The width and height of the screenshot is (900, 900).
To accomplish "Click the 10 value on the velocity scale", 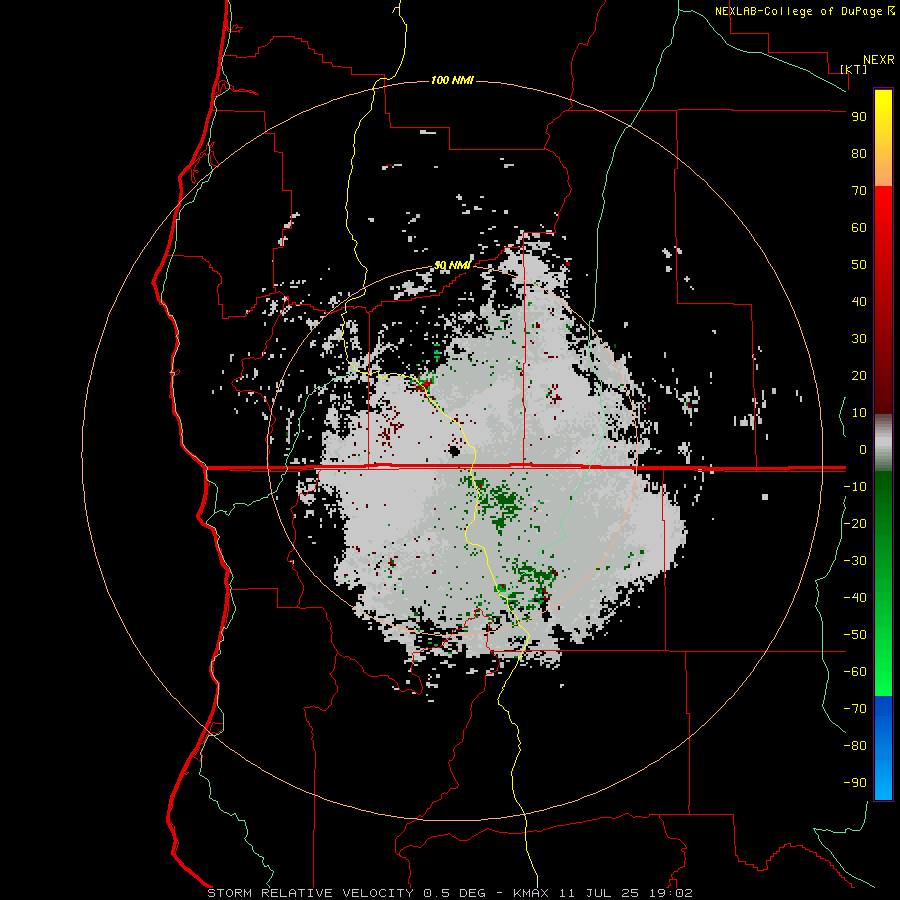I will tap(859, 413).
